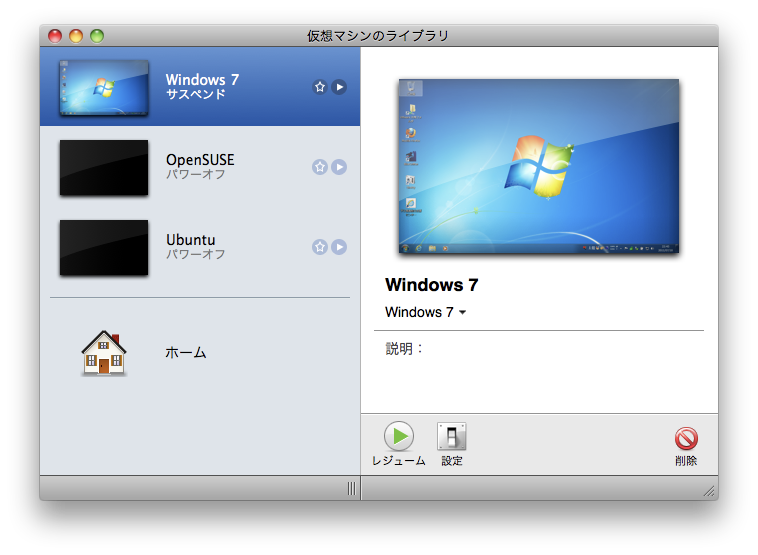Click the Resume (レジューム) green play button

[x=399, y=436]
